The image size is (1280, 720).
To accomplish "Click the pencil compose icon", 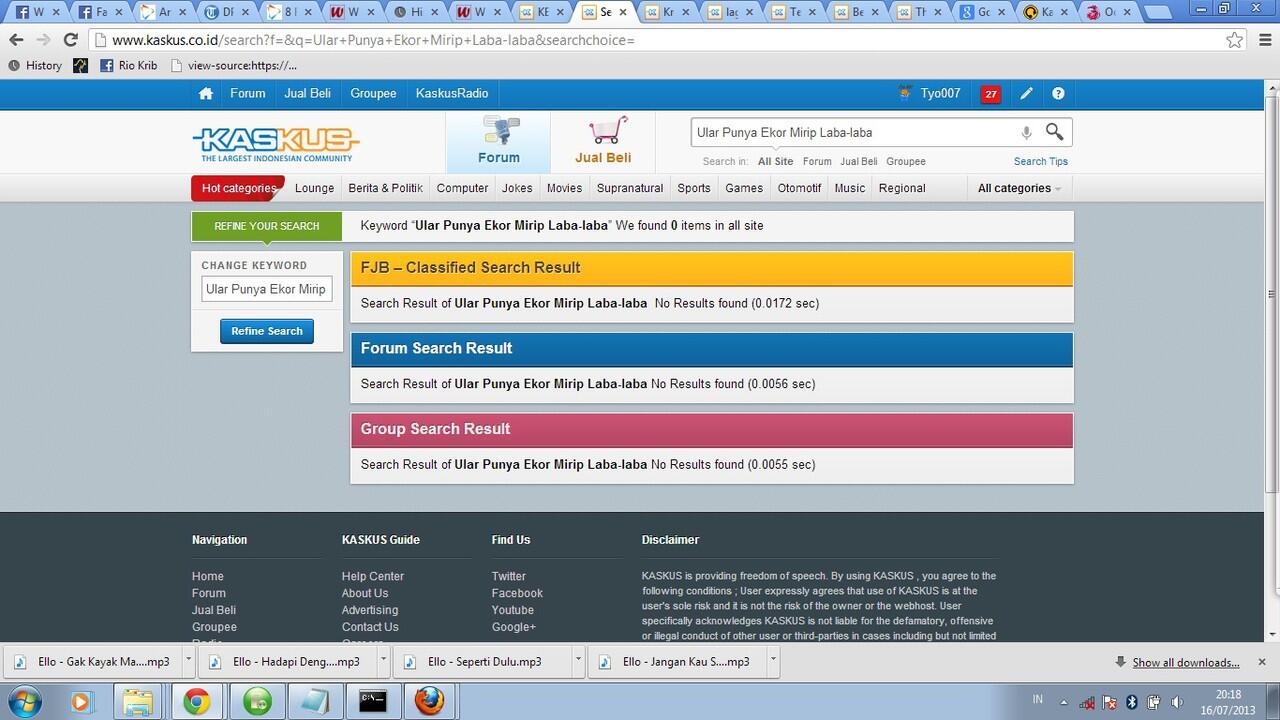I will point(1026,93).
